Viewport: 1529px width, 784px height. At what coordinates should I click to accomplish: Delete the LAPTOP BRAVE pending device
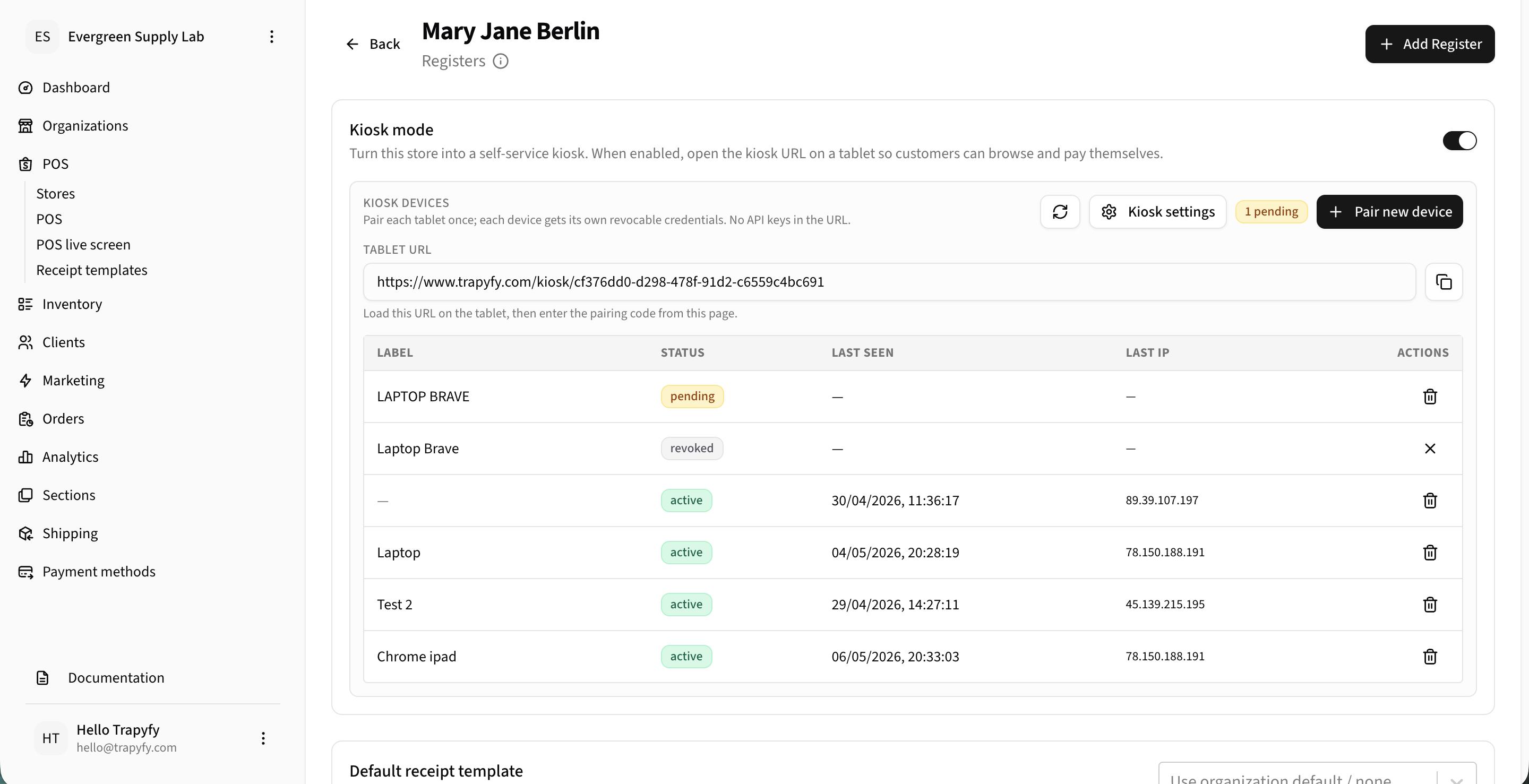(1430, 397)
